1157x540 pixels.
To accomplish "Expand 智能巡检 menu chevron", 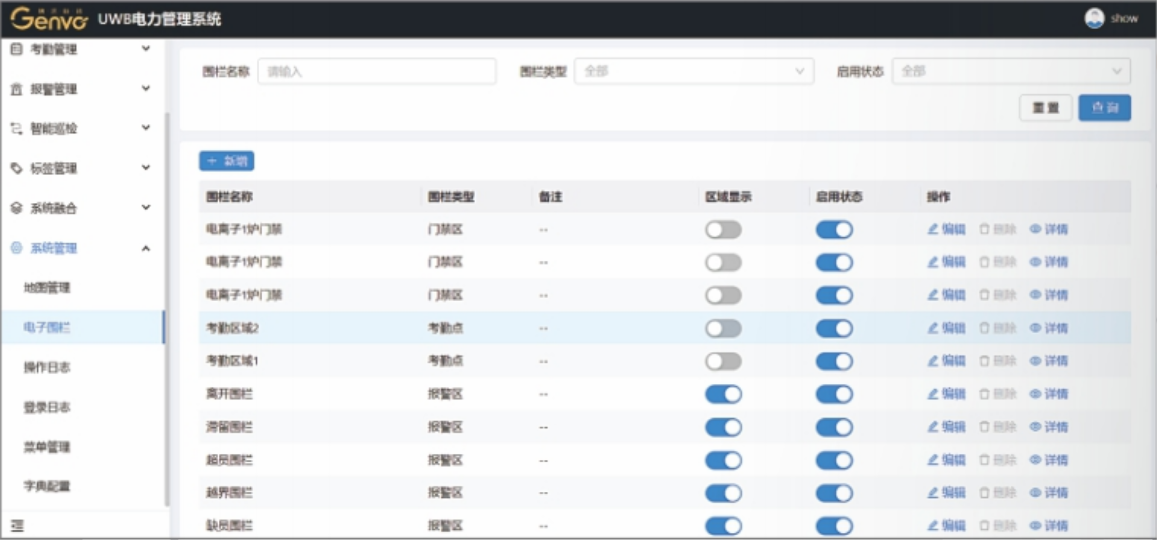I will click(145, 128).
